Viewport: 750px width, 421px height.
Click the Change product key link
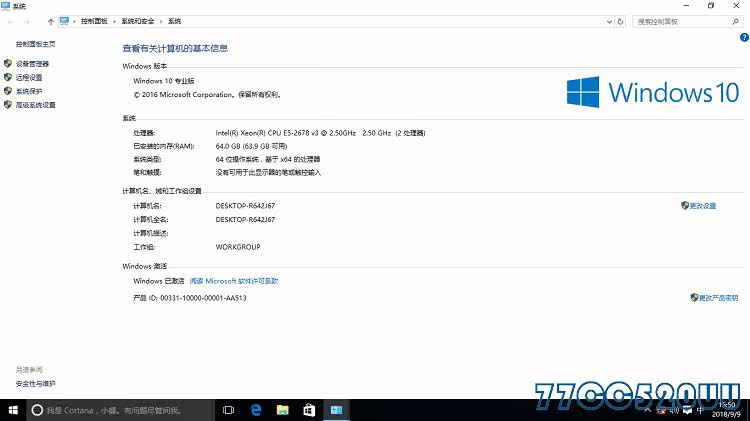click(718, 298)
